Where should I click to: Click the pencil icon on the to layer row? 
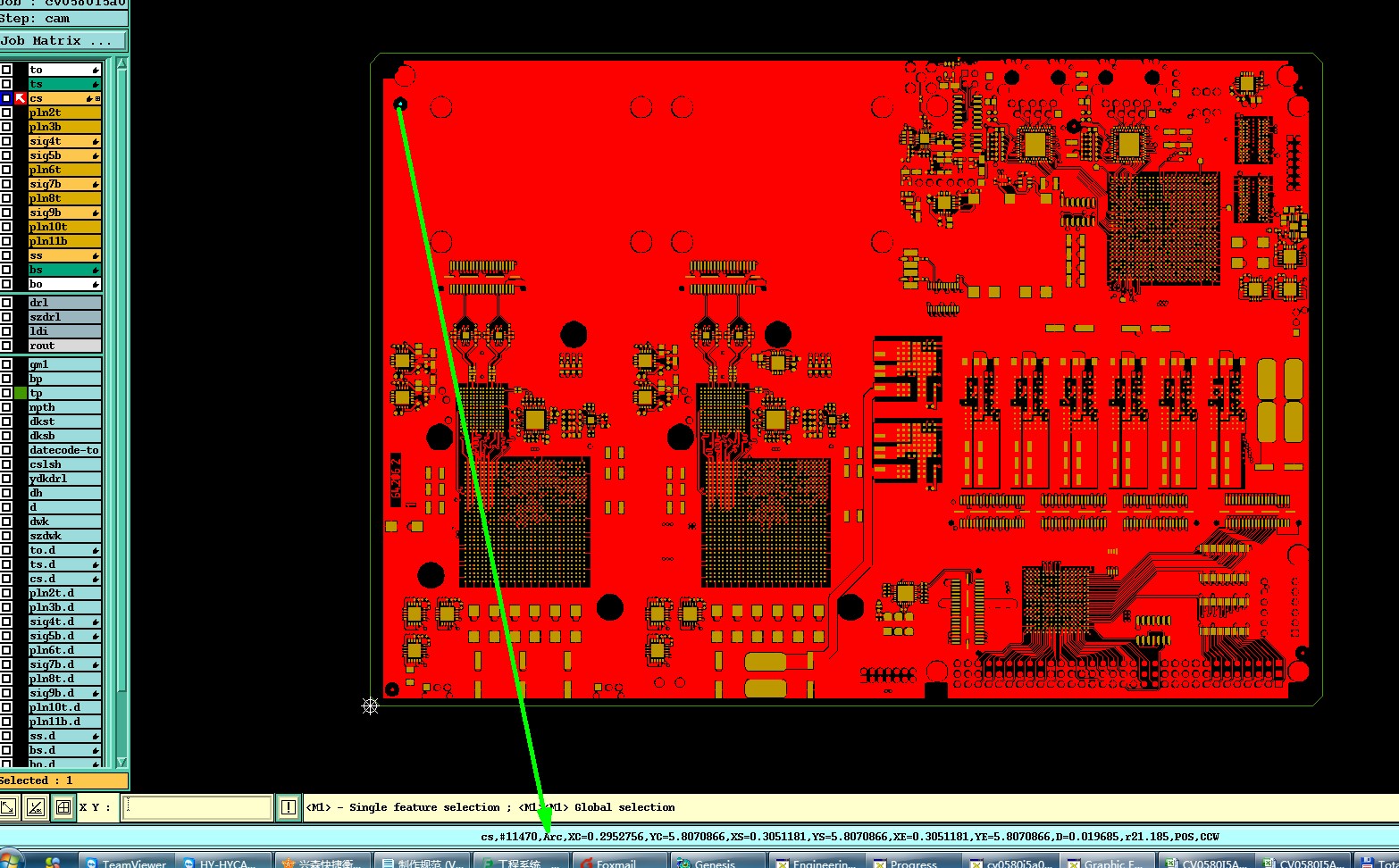[96, 70]
